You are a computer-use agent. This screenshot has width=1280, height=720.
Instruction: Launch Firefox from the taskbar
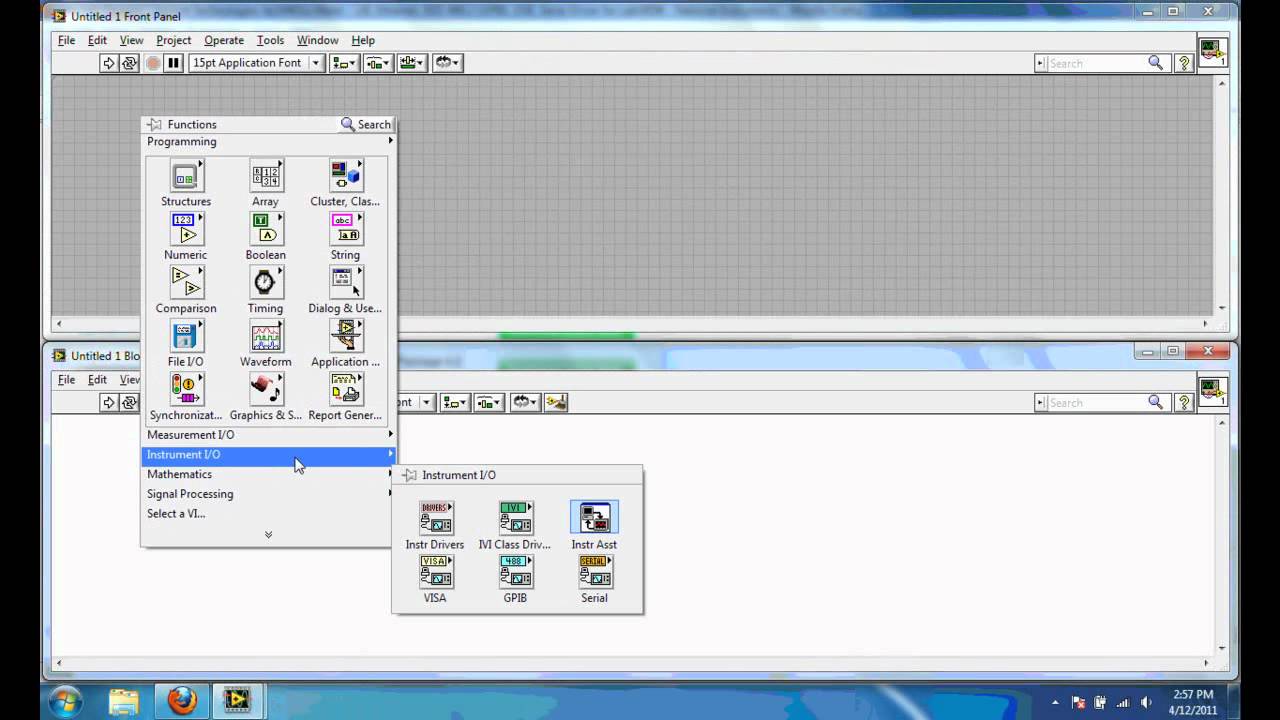[181, 701]
